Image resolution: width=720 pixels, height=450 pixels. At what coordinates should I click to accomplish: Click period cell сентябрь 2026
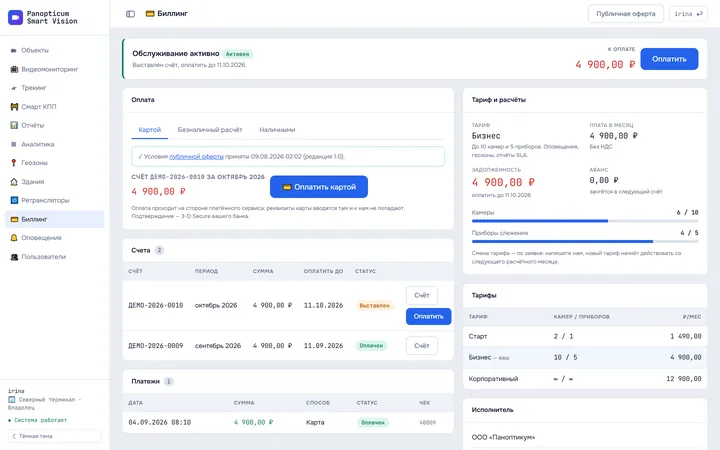(218, 346)
